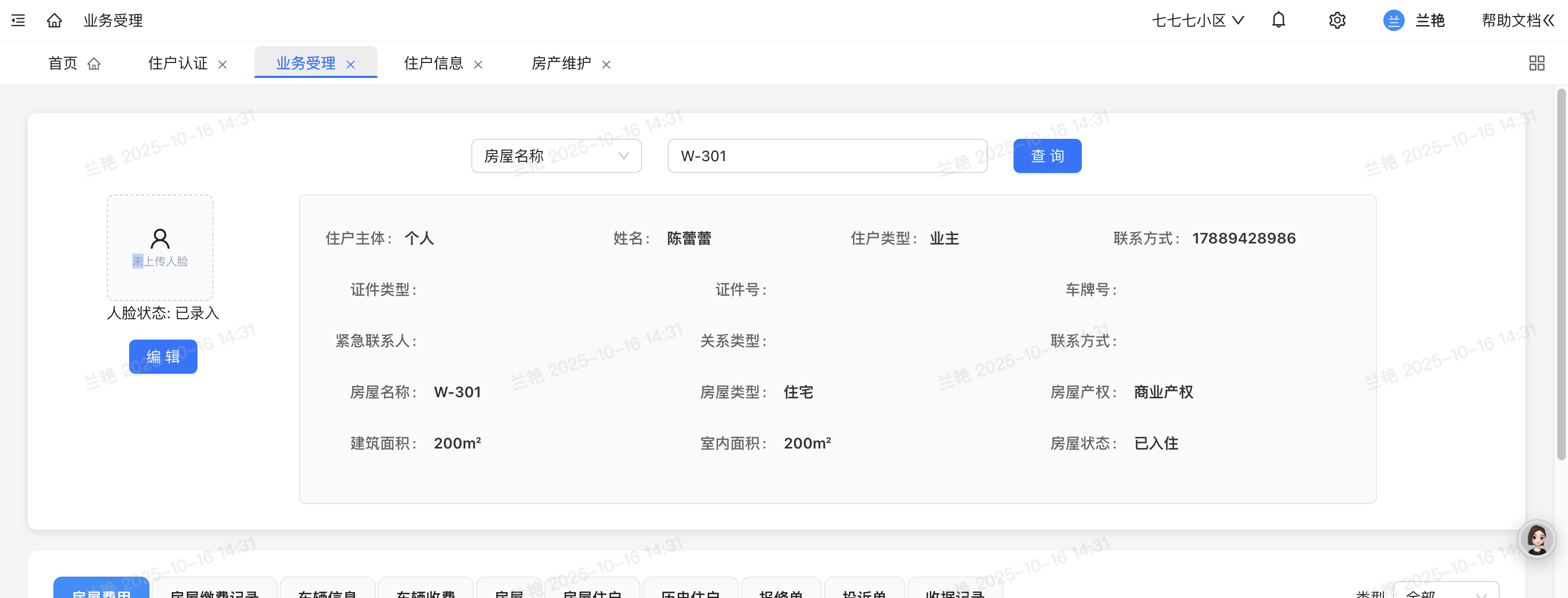The width and height of the screenshot is (1568, 598).
Task: Click the 紧急联系人 label
Action: click(376, 341)
